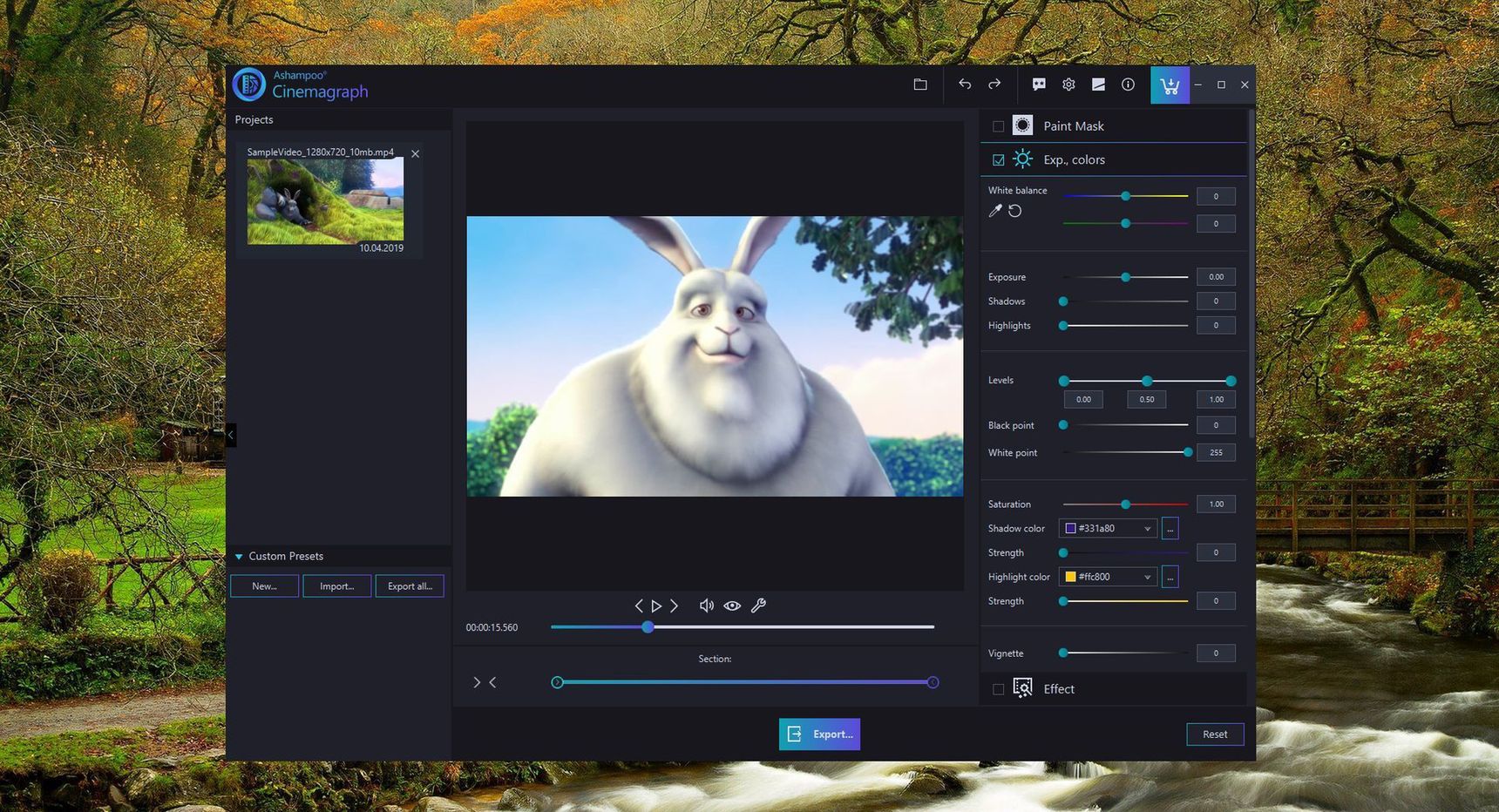The height and width of the screenshot is (812, 1499).
Task: Expand the Paint Mask section header
Action: [x=1114, y=125]
